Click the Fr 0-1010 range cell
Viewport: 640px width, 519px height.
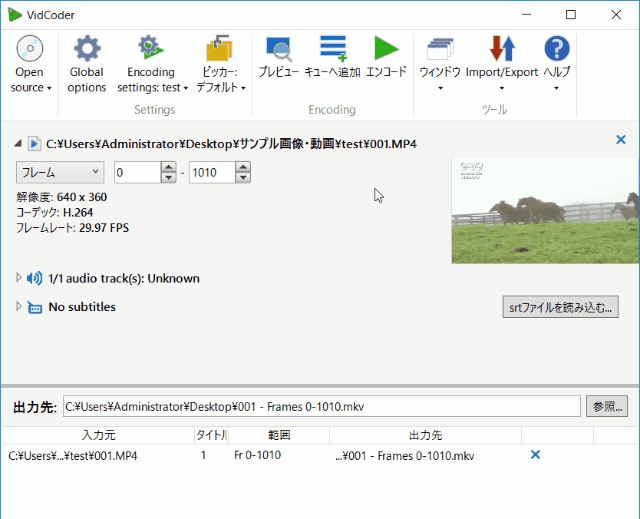258,455
